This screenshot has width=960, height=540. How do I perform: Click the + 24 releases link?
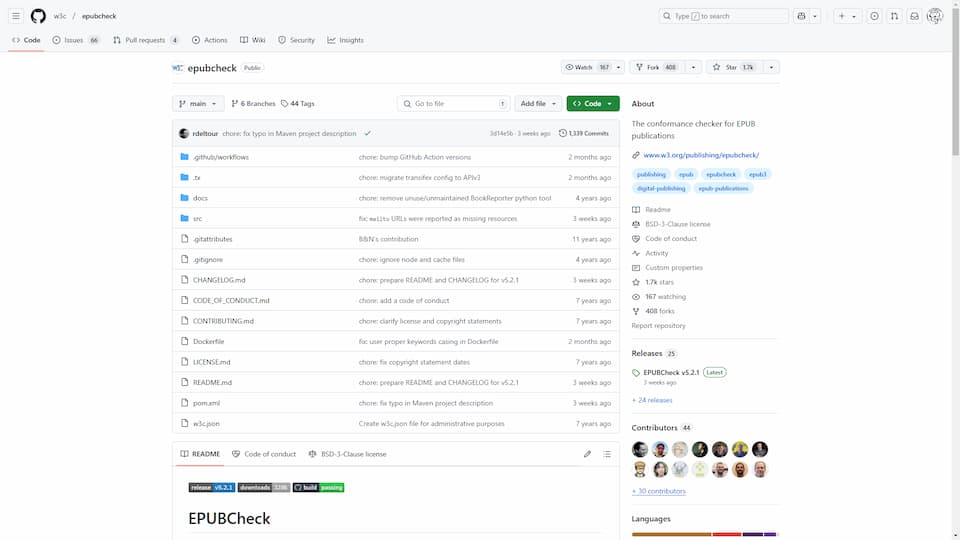(652, 400)
